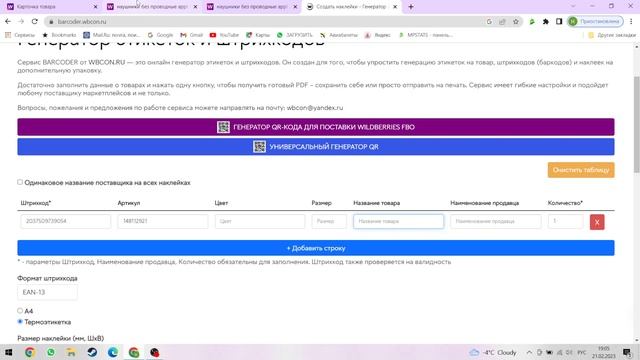Click the Артикул input field
Screen dimensions: 640x360
[162, 221]
